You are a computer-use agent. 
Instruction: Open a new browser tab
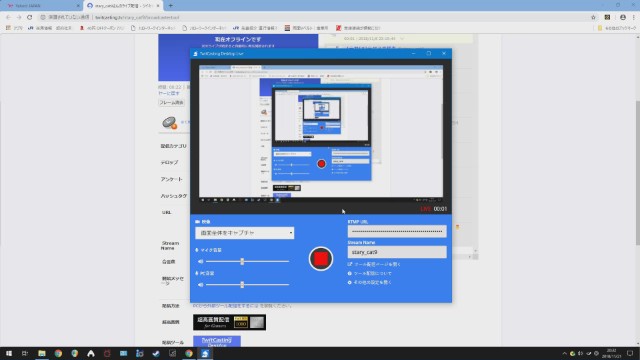(x=171, y=6)
